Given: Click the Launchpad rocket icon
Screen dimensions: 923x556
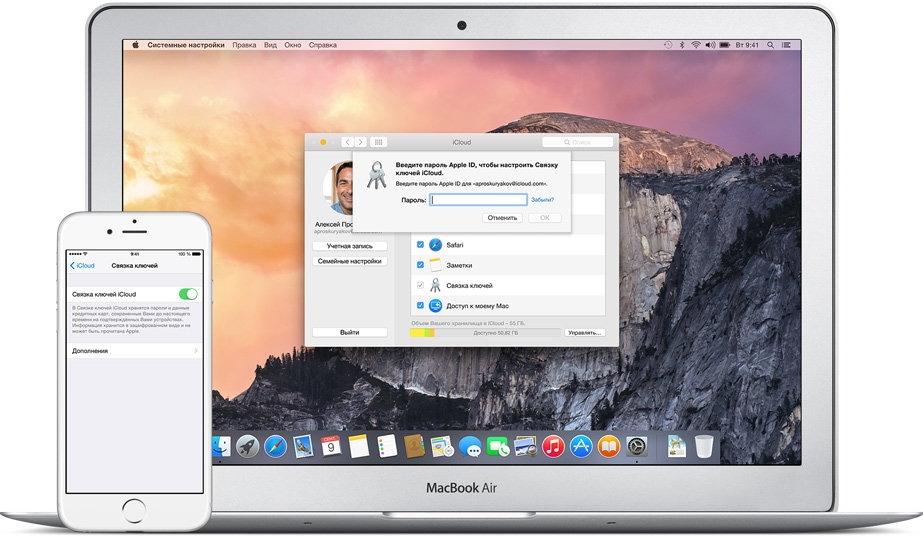Looking at the screenshot, I should tap(247, 446).
